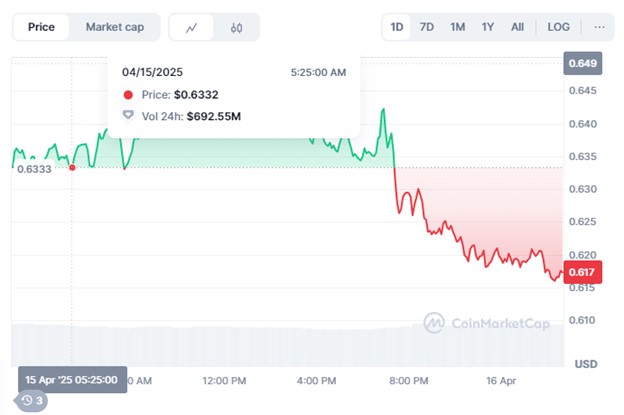The width and height of the screenshot is (624, 415).
Task: Click the red 0.617 current price label
Action: (x=582, y=272)
